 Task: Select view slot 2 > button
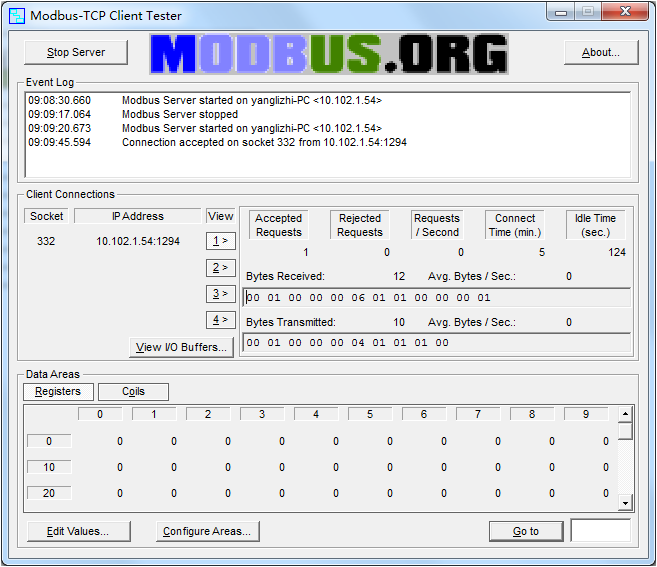pyautogui.click(x=220, y=267)
